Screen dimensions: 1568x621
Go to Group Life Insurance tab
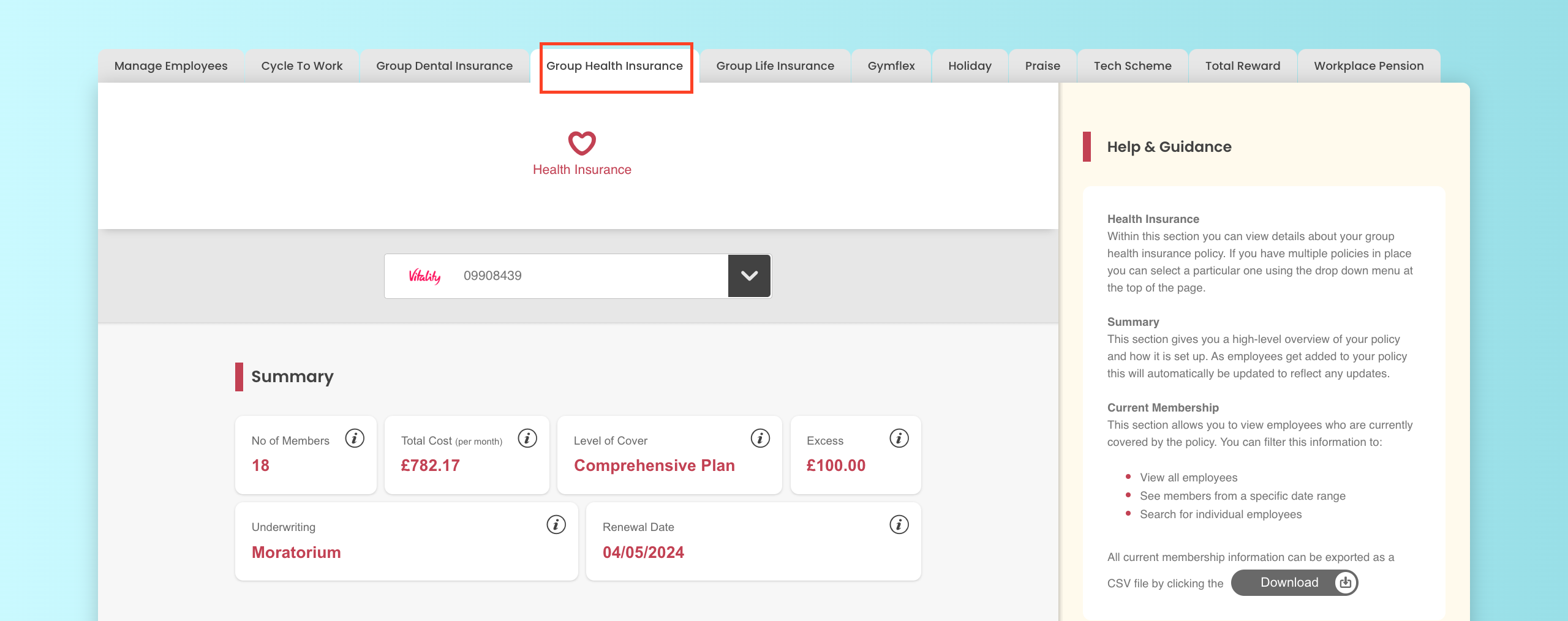[x=775, y=66]
